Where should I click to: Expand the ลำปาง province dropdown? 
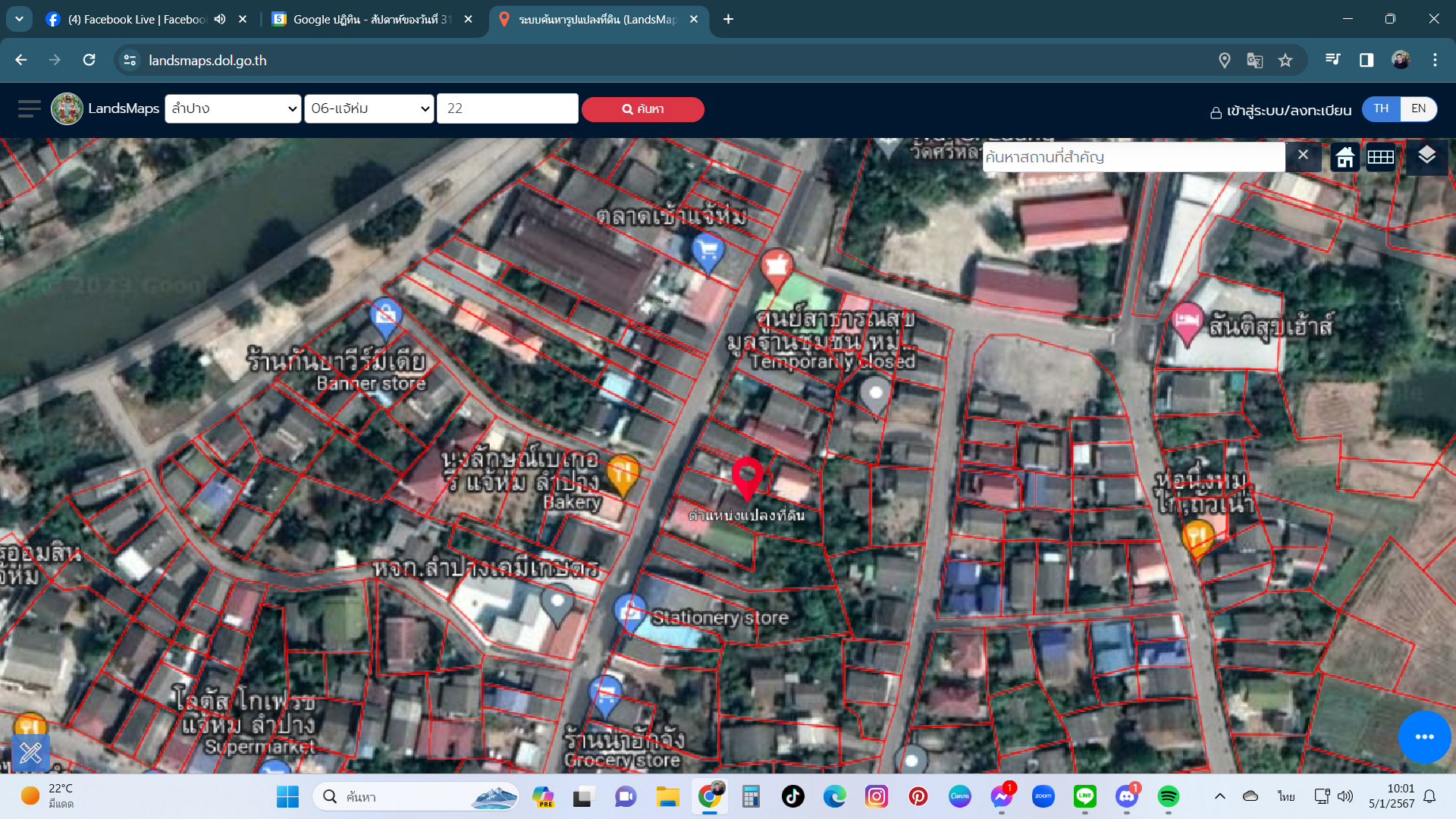(x=233, y=108)
